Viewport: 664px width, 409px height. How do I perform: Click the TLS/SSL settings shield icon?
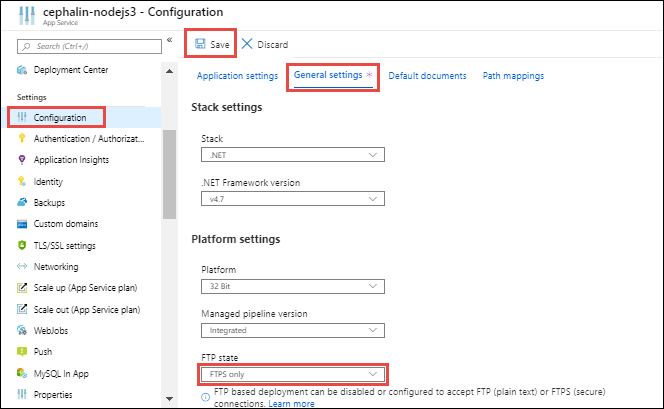[x=21, y=246]
